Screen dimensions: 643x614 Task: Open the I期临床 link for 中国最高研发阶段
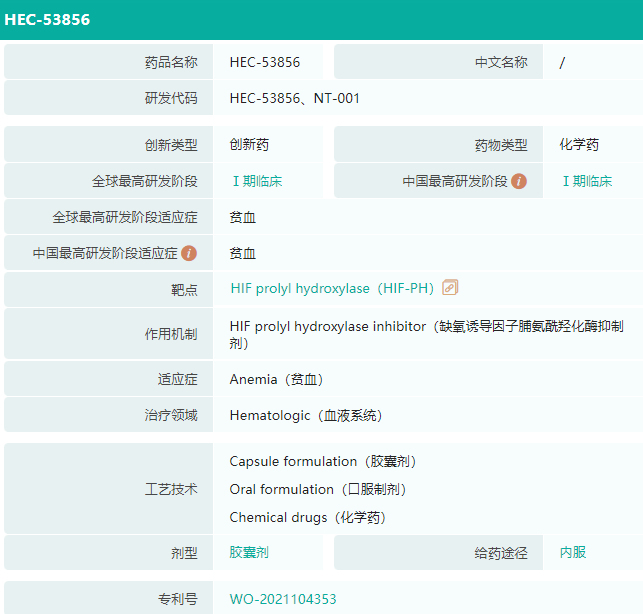[x=586, y=181]
